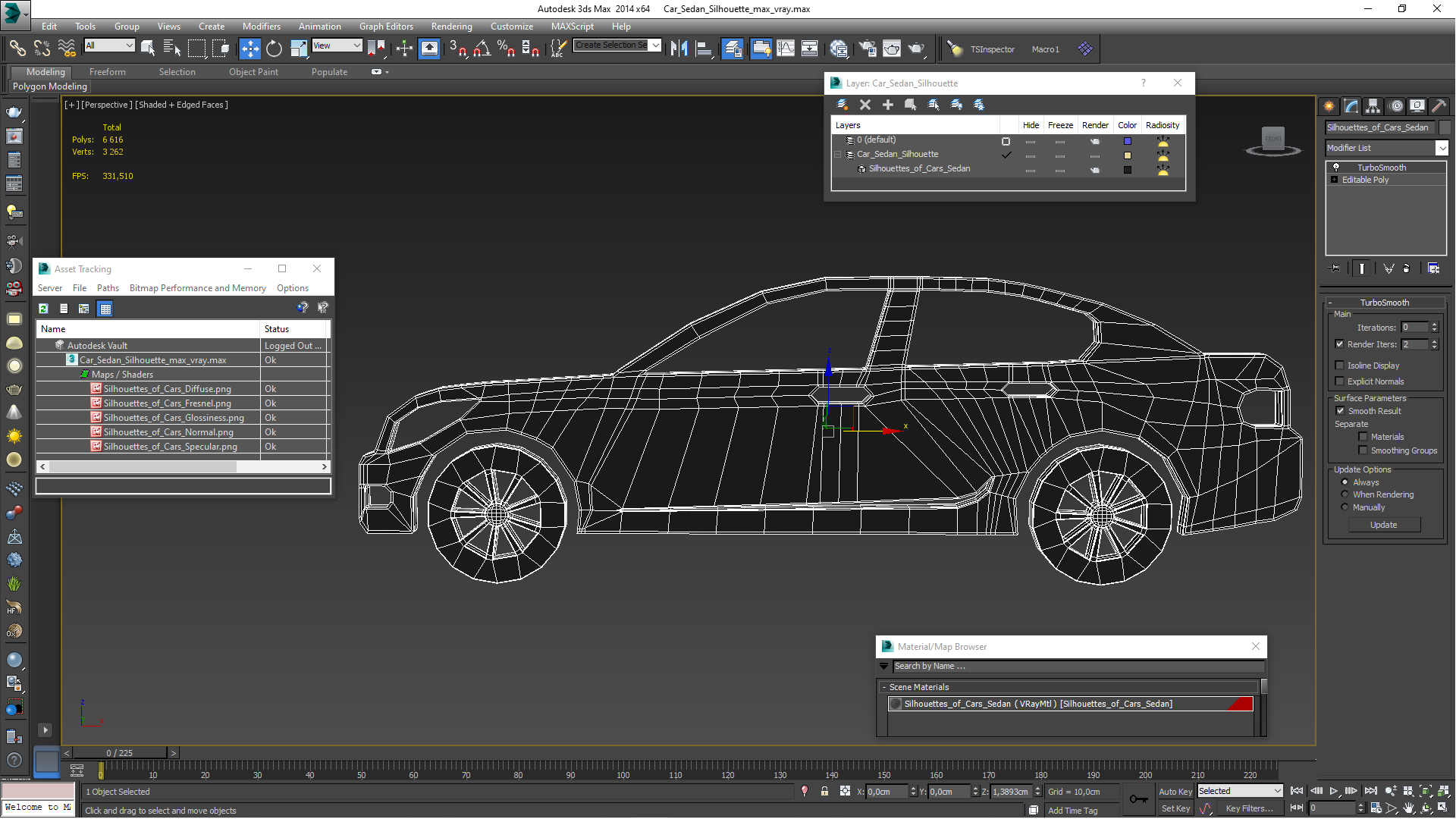Toggle the 3D Snaps tool
The width and height of the screenshot is (1456, 819).
pos(458,49)
